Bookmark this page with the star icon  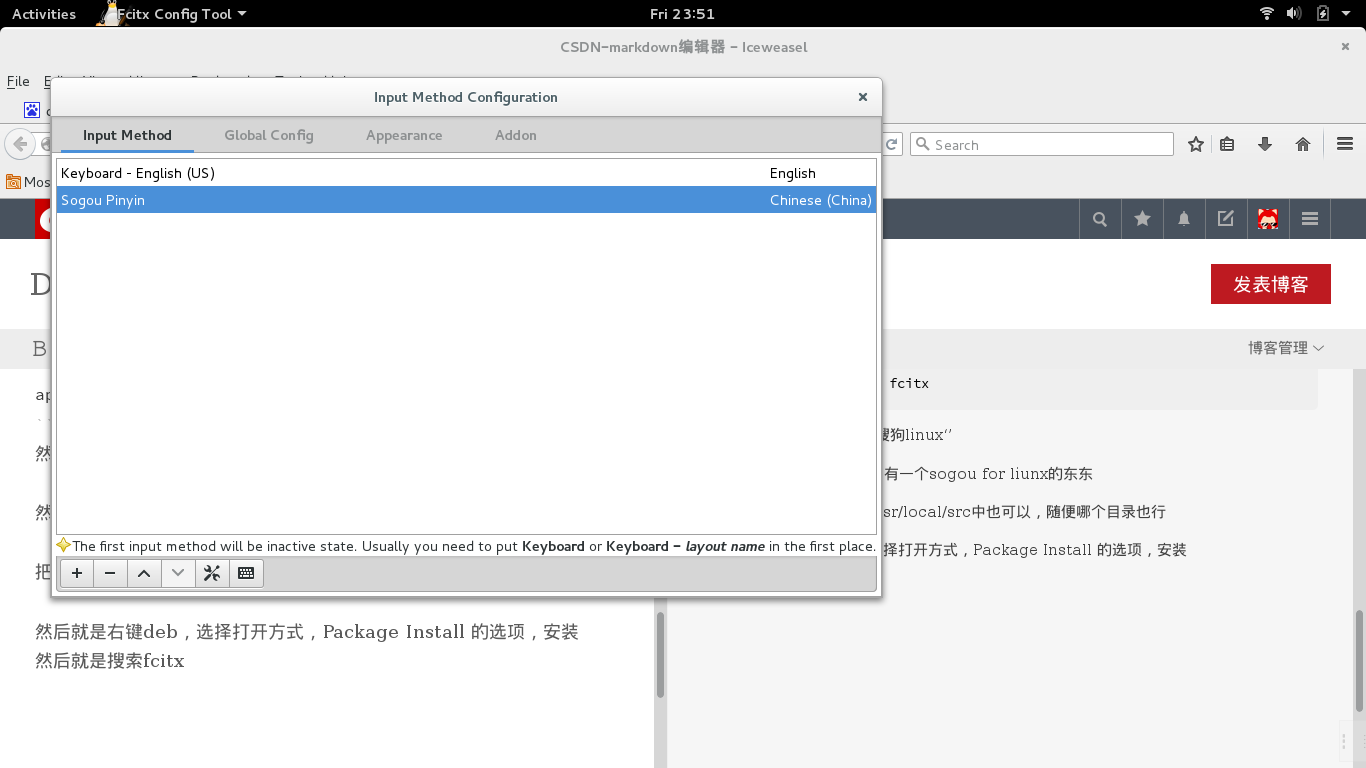click(x=1196, y=144)
